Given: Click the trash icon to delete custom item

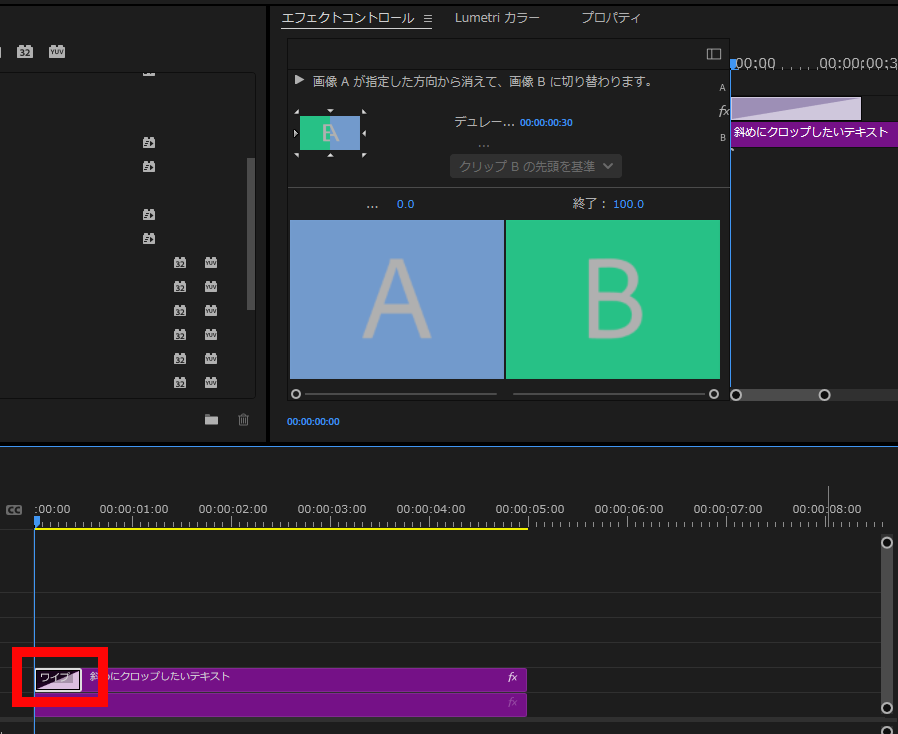Looking at the screenshot, I should tap(243, 420).
